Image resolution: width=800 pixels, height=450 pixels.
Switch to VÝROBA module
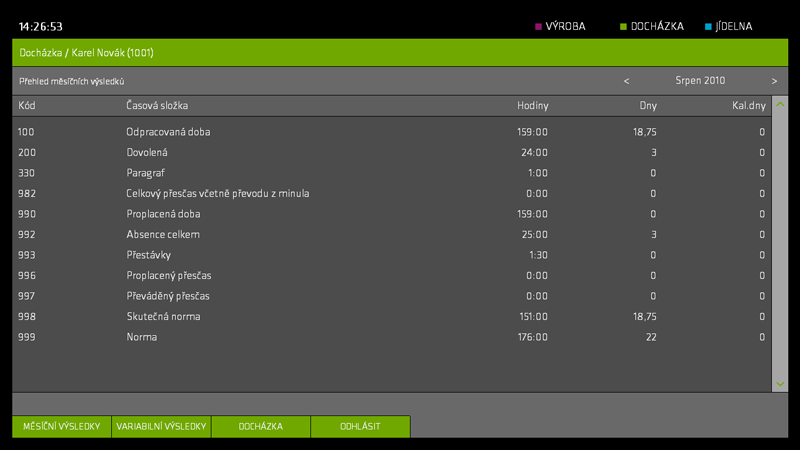click(x=560, y=27)
